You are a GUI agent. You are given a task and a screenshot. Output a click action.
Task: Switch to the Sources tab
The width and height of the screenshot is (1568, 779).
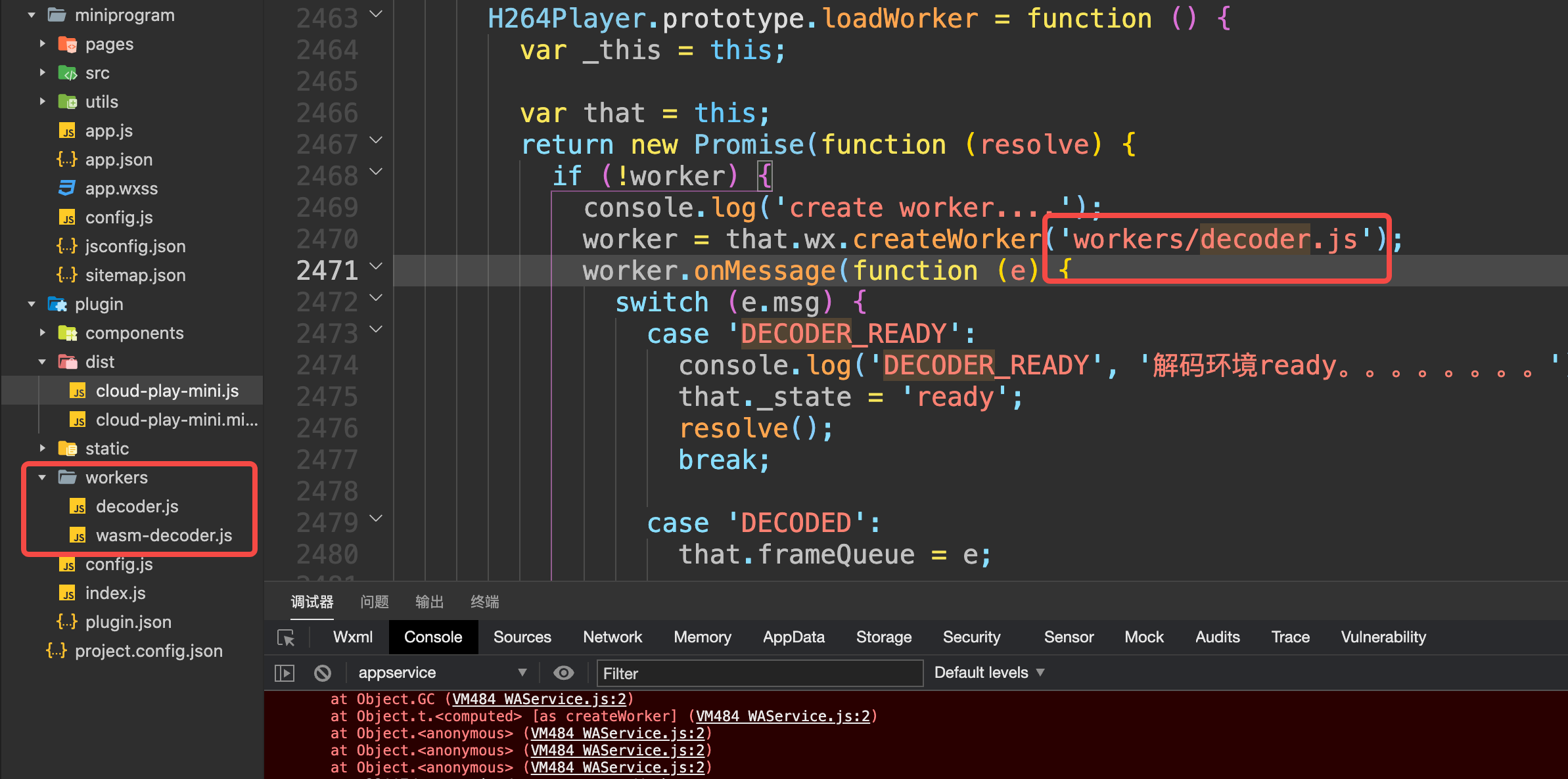tap(522, 637)
